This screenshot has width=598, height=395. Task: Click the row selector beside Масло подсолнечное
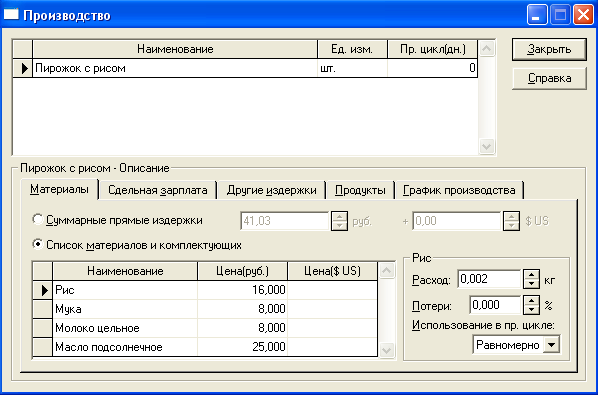43,347
